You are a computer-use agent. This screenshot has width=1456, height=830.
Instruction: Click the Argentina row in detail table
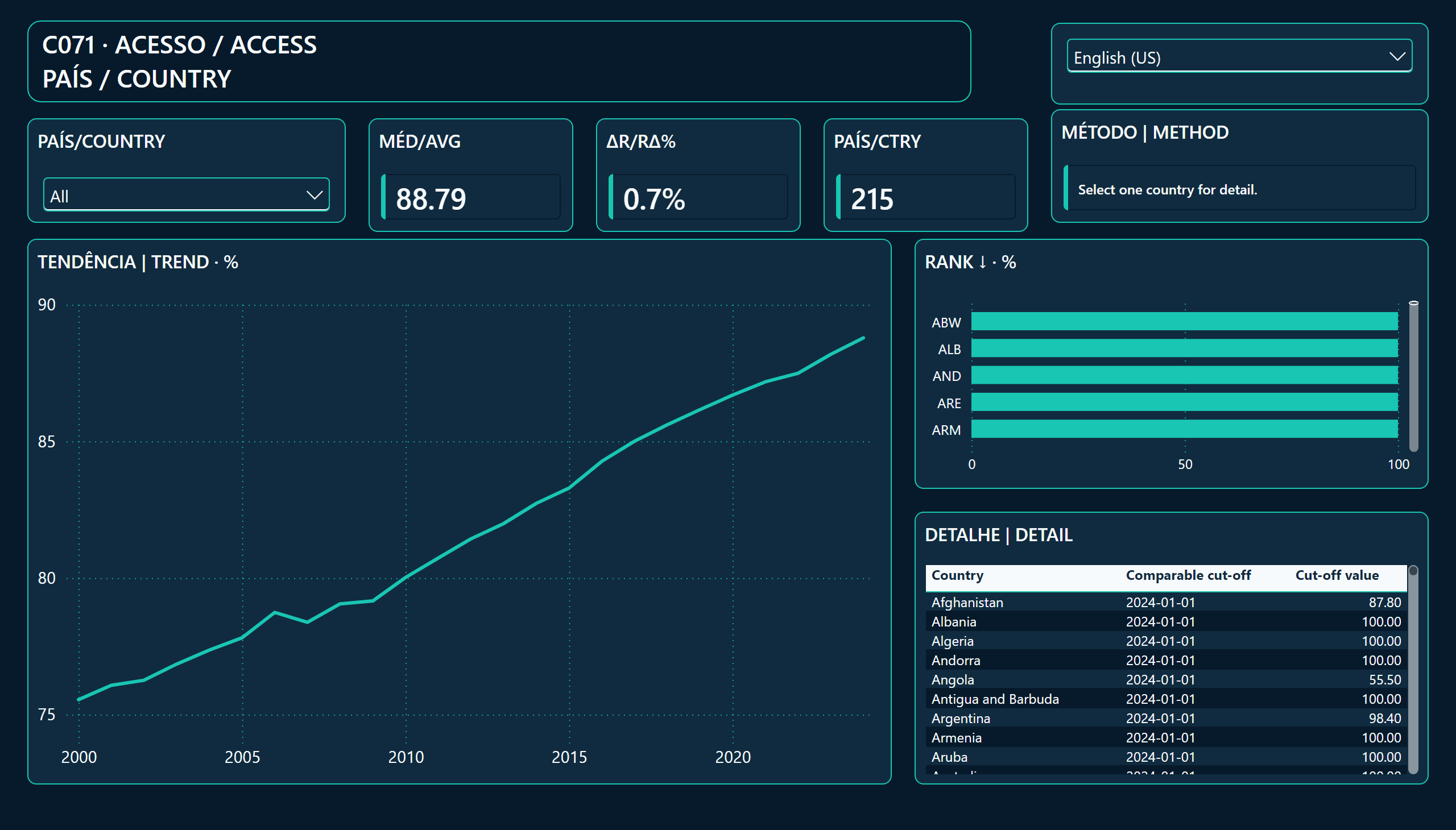(x=1166, y=718)
